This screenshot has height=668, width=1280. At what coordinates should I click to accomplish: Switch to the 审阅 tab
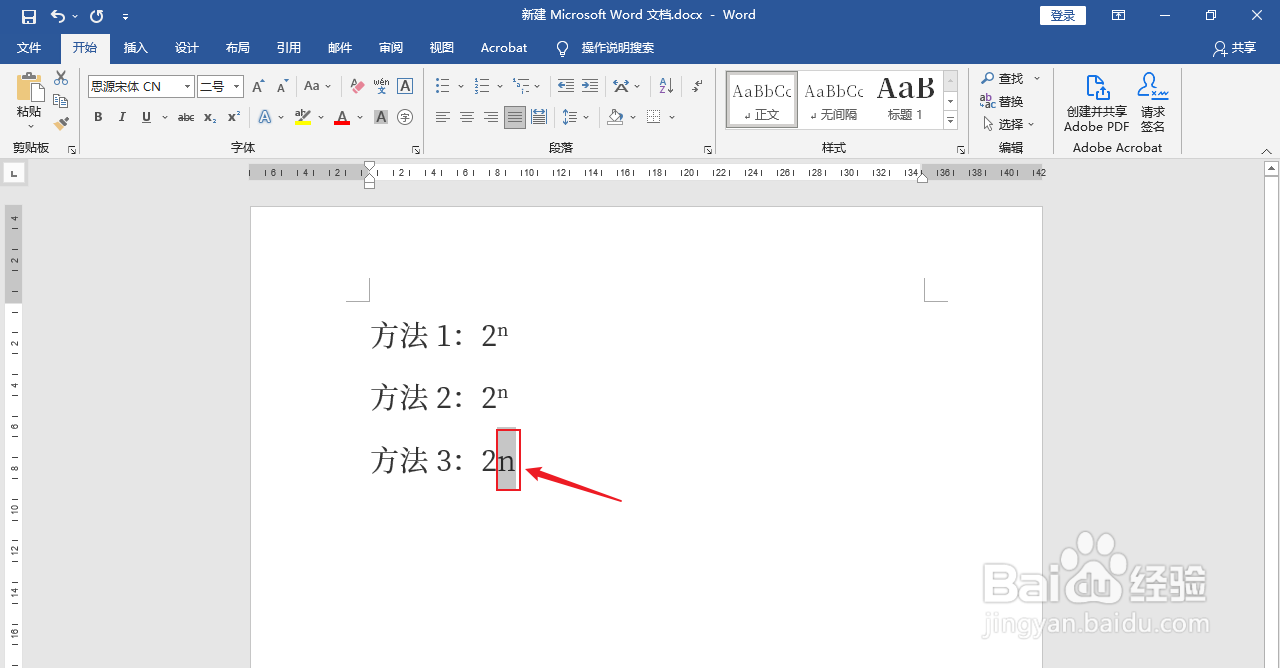391,48
